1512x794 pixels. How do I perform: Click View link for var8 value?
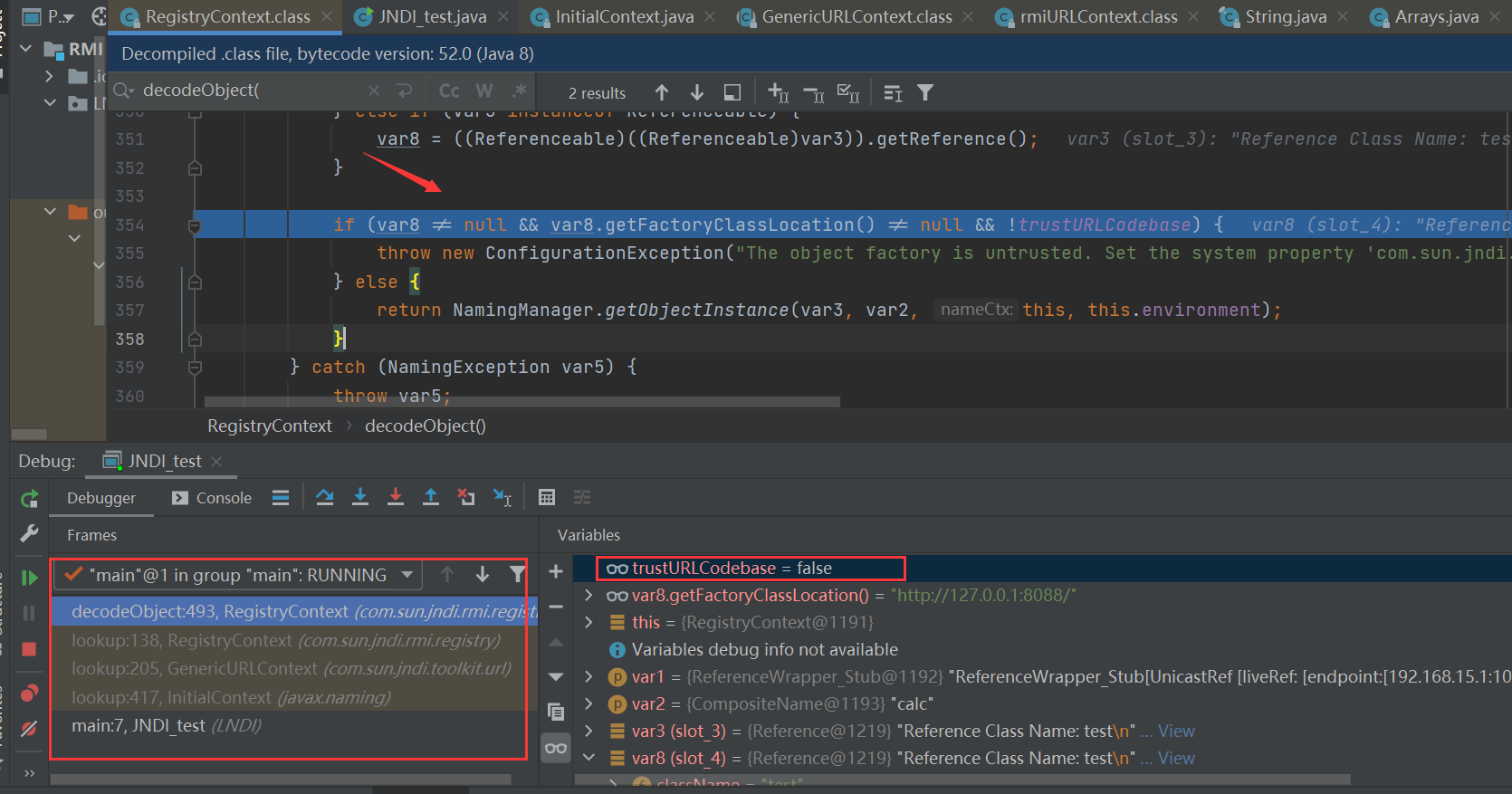click(x=1176, y=758)
